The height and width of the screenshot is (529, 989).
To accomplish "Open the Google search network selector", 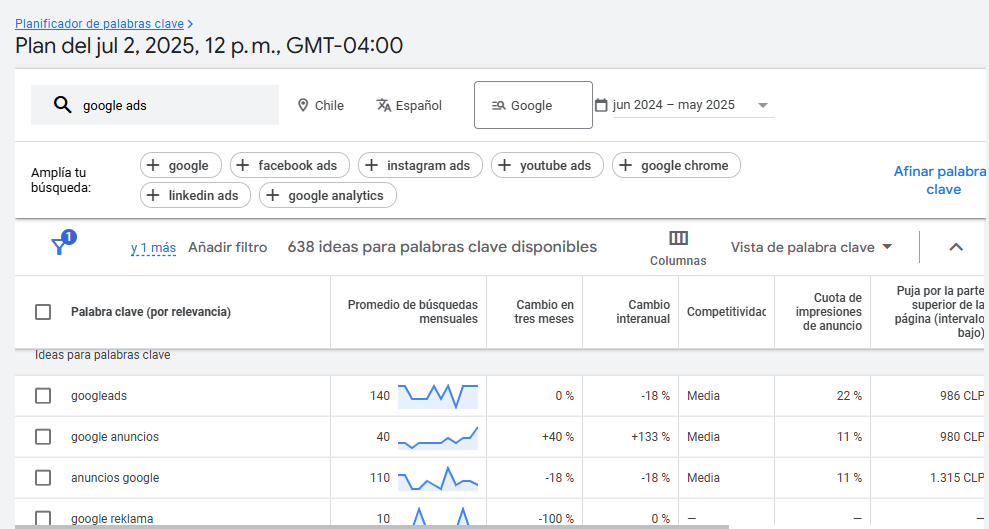I will click(x=532, y=105).
